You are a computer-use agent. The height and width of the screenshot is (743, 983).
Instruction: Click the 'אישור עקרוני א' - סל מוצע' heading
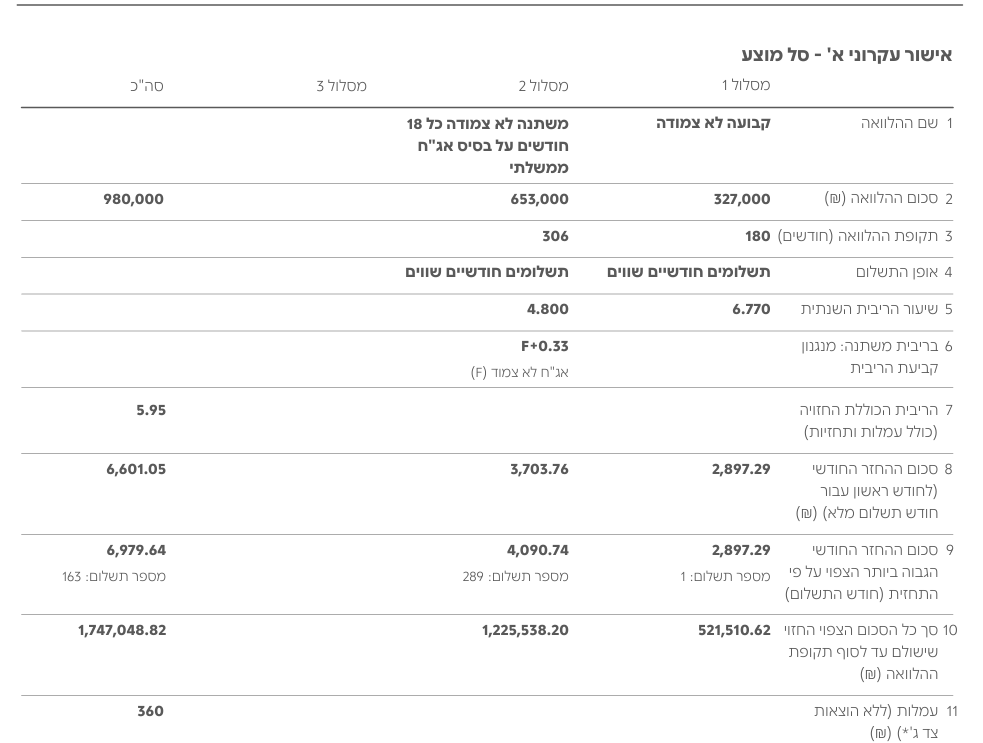[x=846, y=55]
